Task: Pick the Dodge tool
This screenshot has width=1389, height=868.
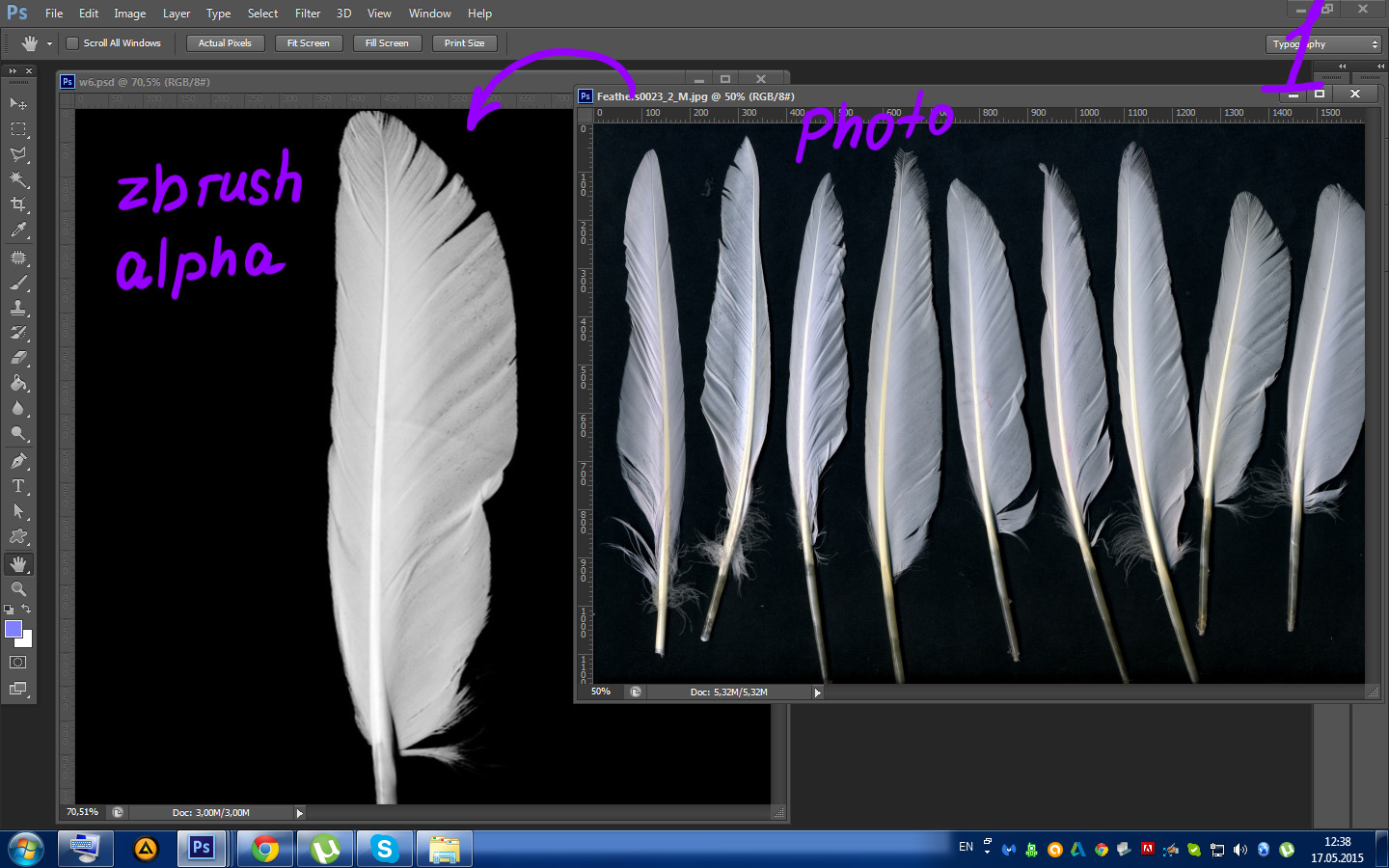Action: coord(18,433)
